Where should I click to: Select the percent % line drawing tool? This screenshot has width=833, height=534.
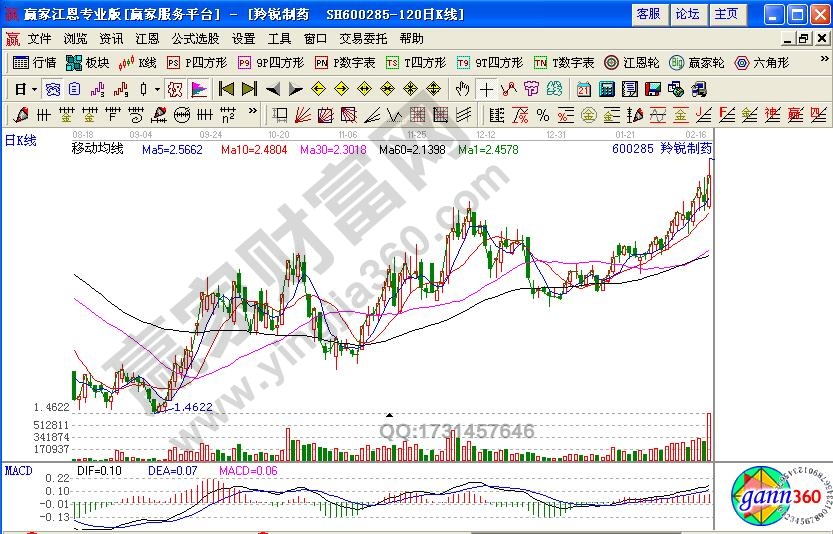coord(543,113)
